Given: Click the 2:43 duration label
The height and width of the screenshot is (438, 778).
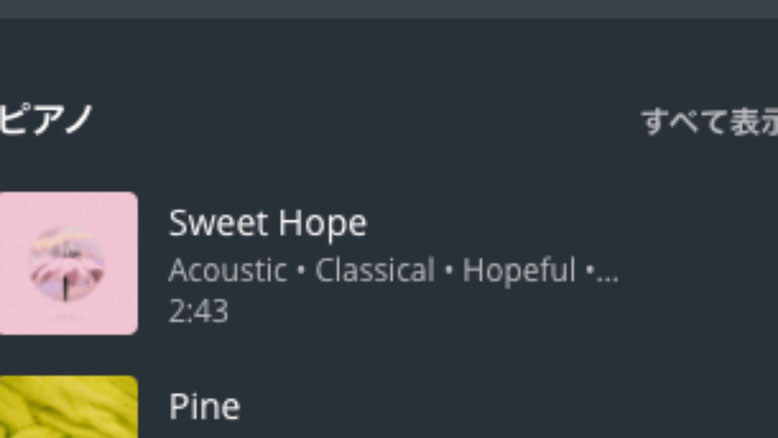Looking at the screenshot, I should (198, 312).
